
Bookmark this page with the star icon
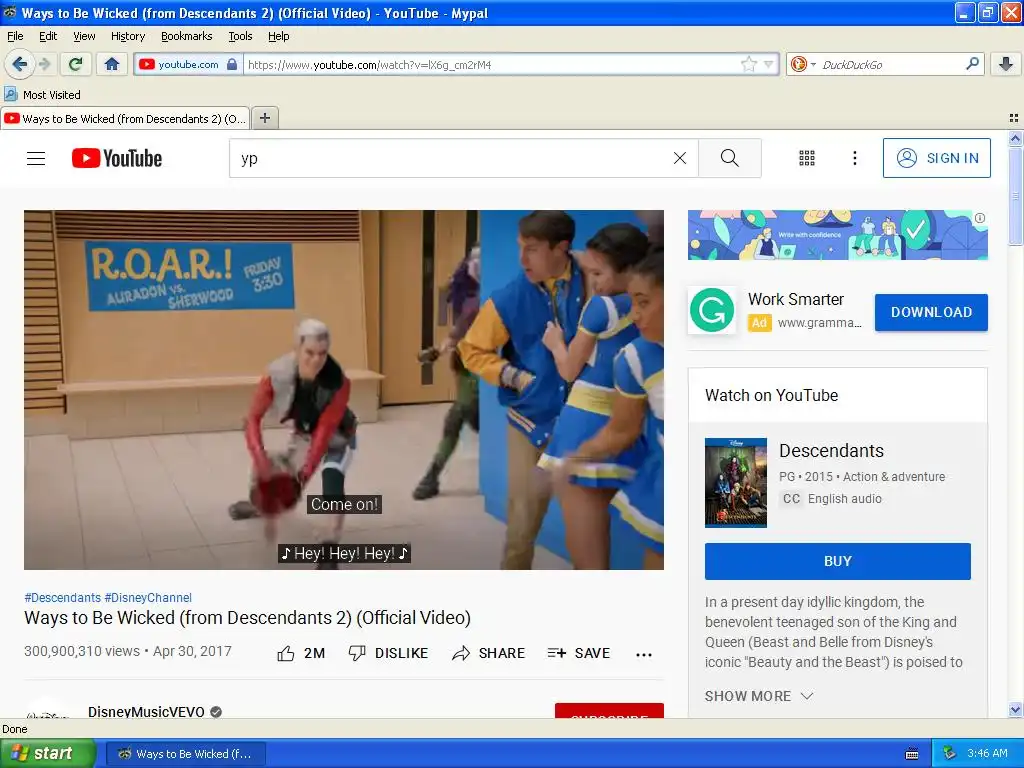point(748,64)
